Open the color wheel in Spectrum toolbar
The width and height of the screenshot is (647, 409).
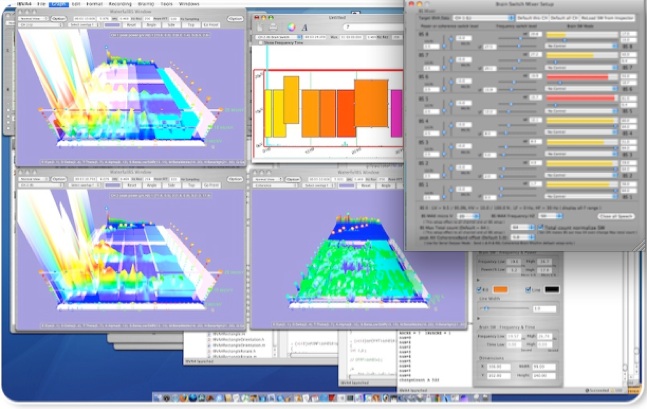[291, 26]
